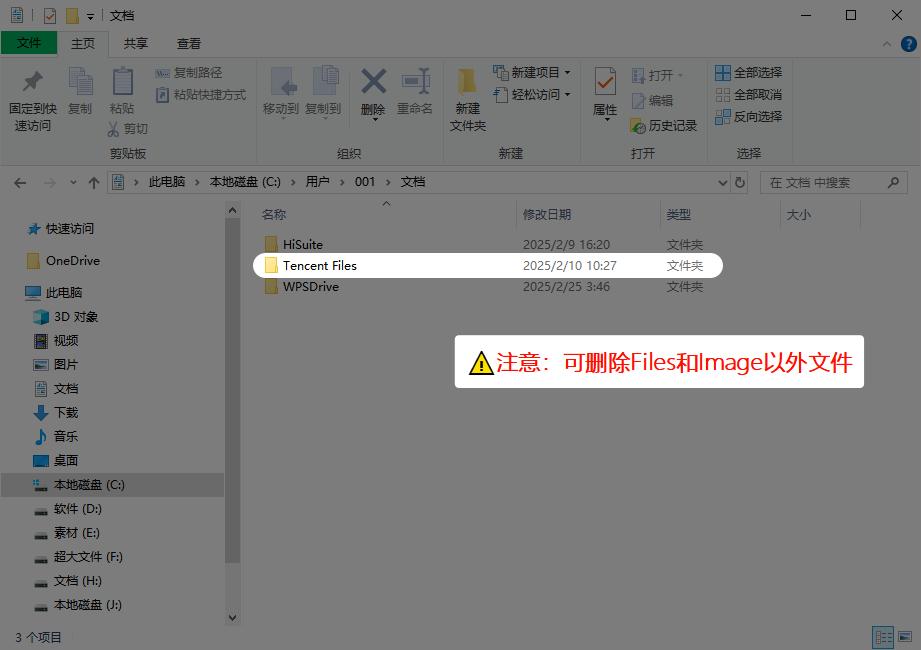921x650 pixels.
Task: Click the Properties icon in ribbon
Action: point(605,90)
